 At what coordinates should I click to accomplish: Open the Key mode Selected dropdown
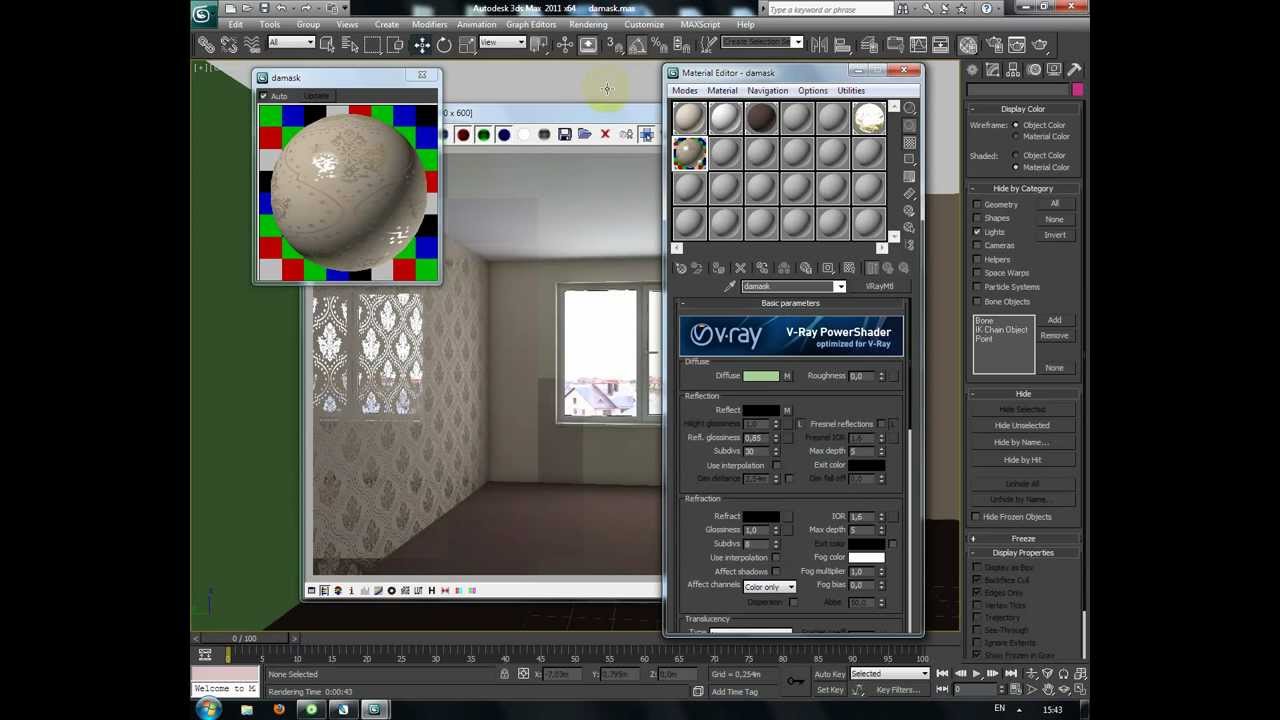[x=889, y=674]
